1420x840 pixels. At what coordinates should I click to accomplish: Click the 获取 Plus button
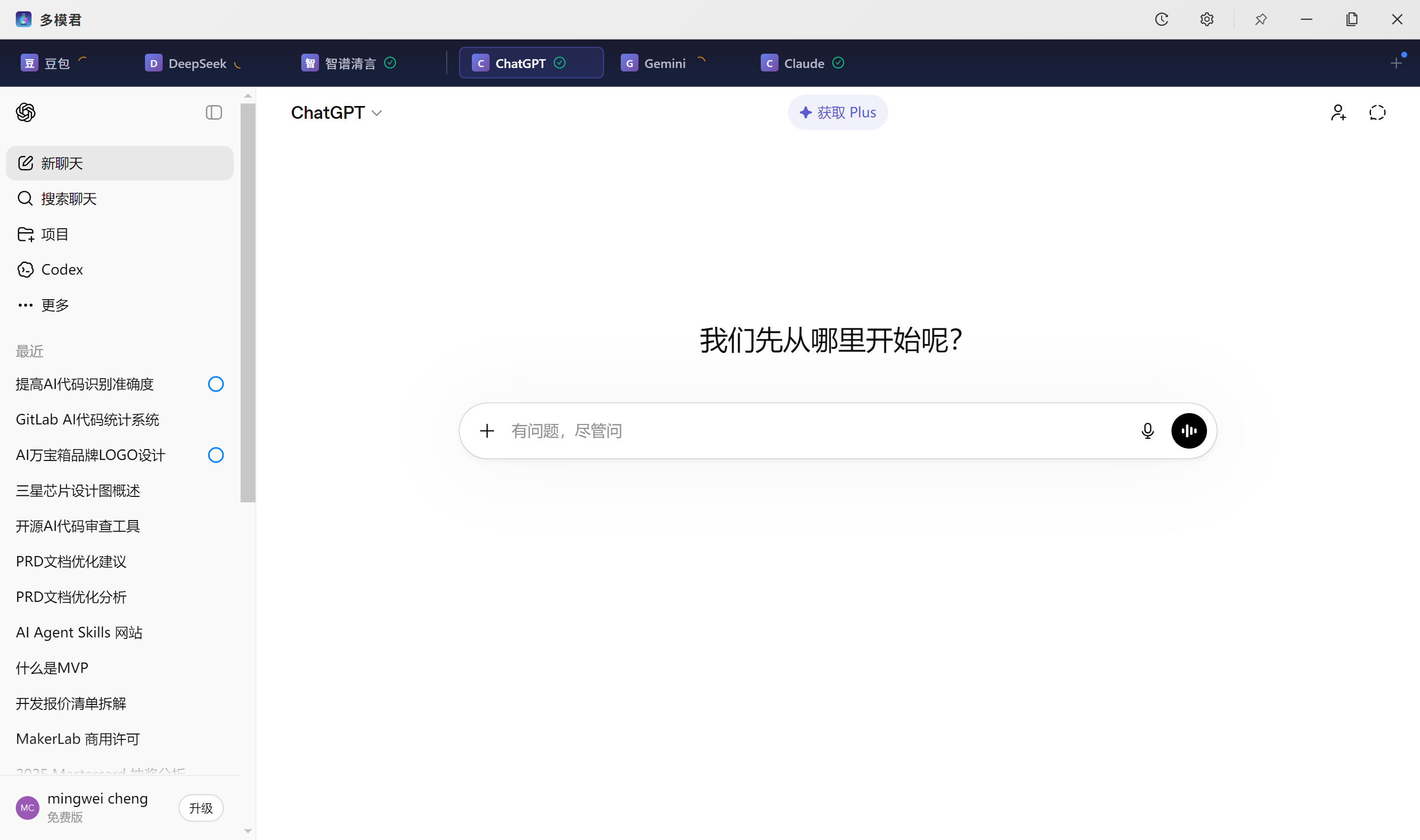[x=838, y=112]
